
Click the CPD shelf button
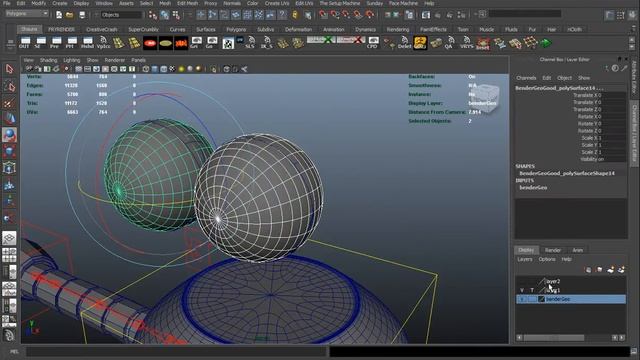[x=373, y=42]
